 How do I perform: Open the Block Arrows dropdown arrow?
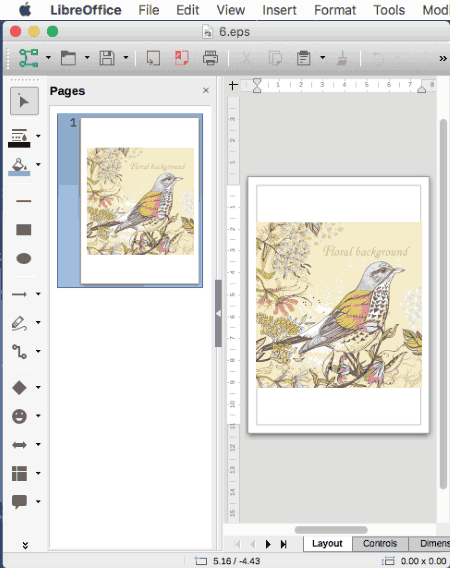(x=38, y=444)
